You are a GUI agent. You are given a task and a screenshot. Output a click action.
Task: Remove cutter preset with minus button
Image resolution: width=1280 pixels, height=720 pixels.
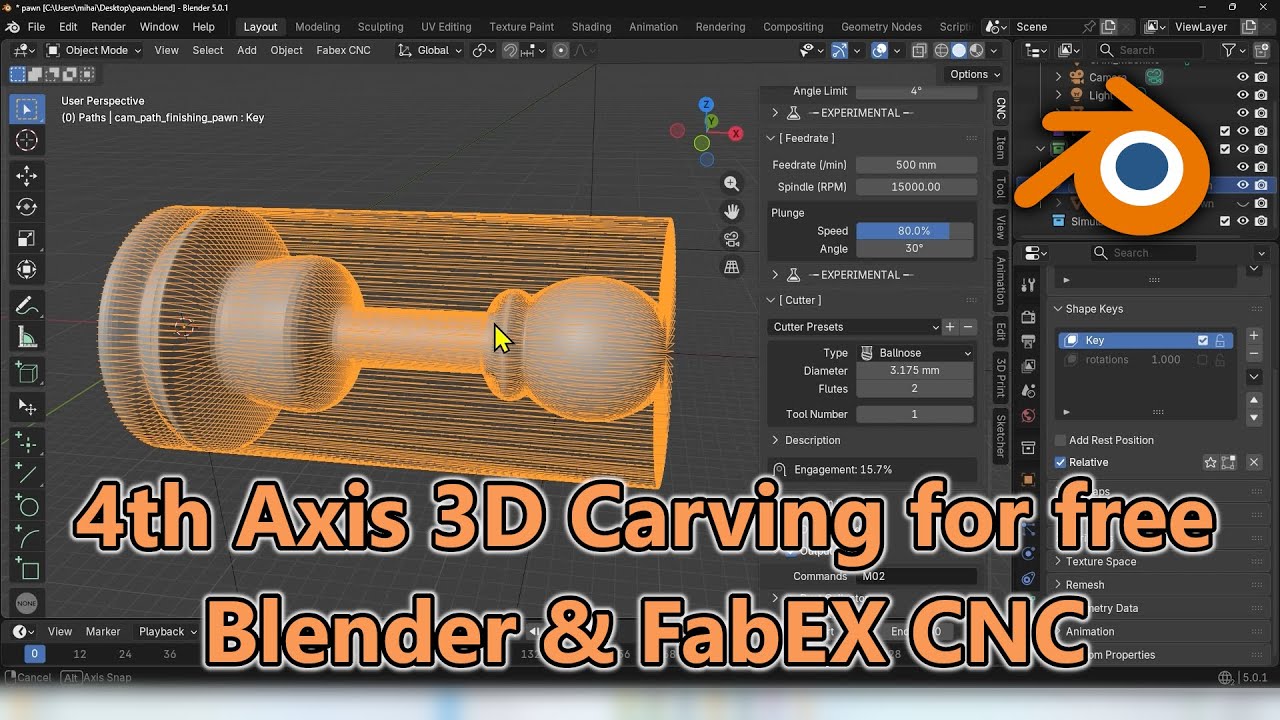click(x=967, y=327)
